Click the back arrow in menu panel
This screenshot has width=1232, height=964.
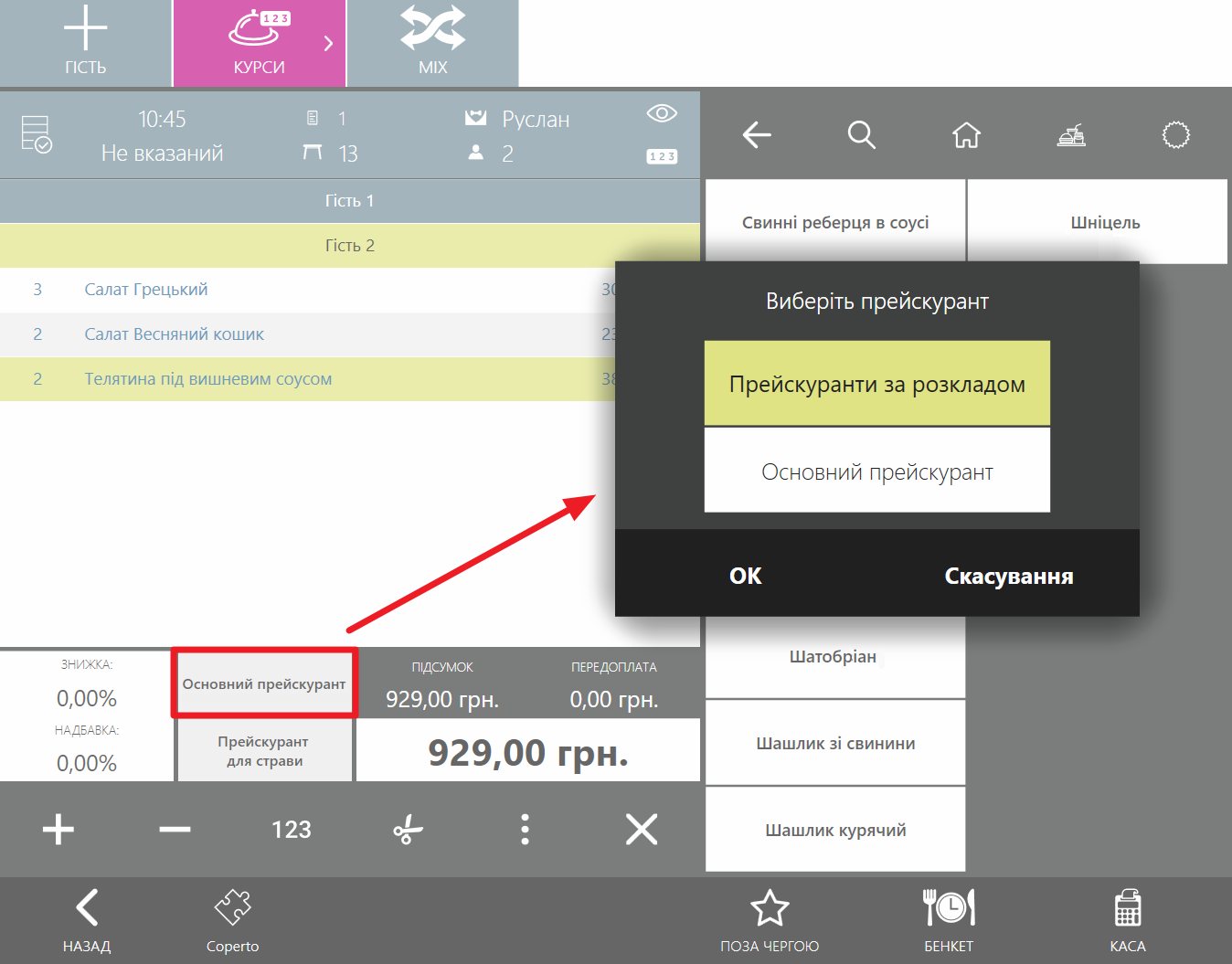(x=756, y=135)
